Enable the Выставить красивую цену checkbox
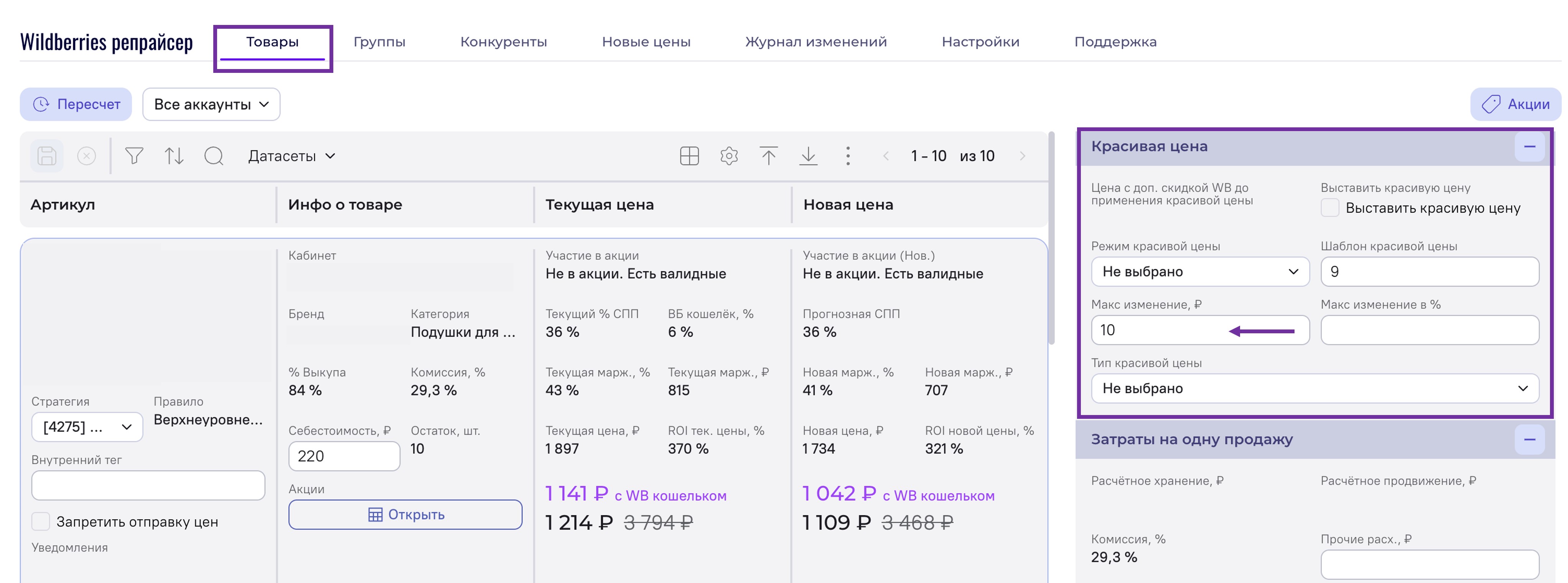 1330,208
